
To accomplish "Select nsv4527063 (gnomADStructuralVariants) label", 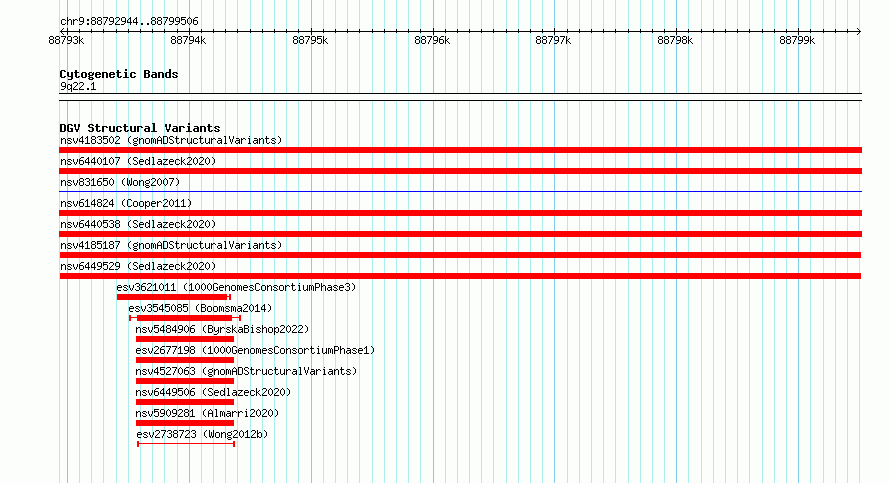I will (x=246, y=371).
